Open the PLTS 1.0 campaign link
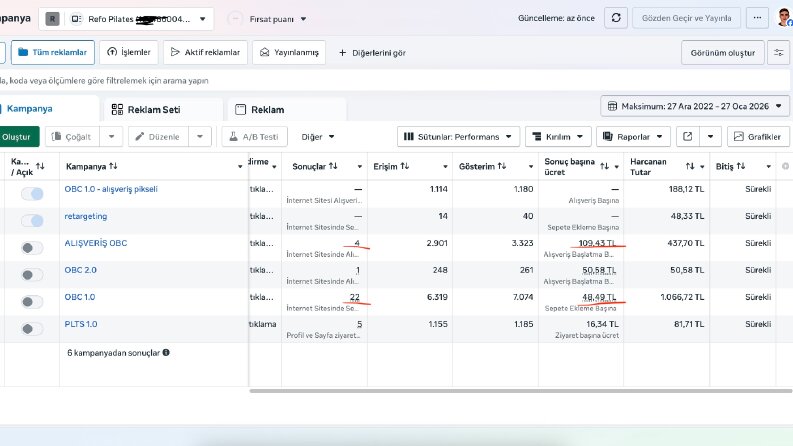 tap(81, 324)
